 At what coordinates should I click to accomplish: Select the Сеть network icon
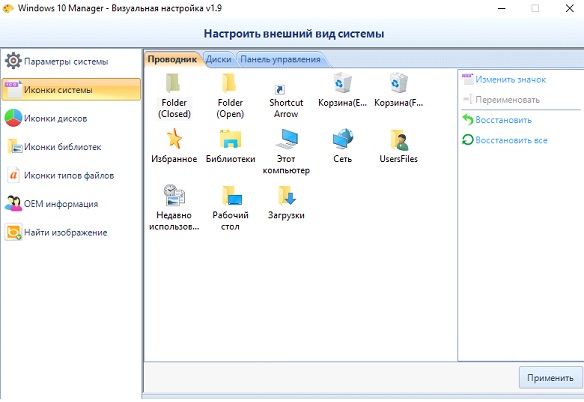click(x=342, y=146)
